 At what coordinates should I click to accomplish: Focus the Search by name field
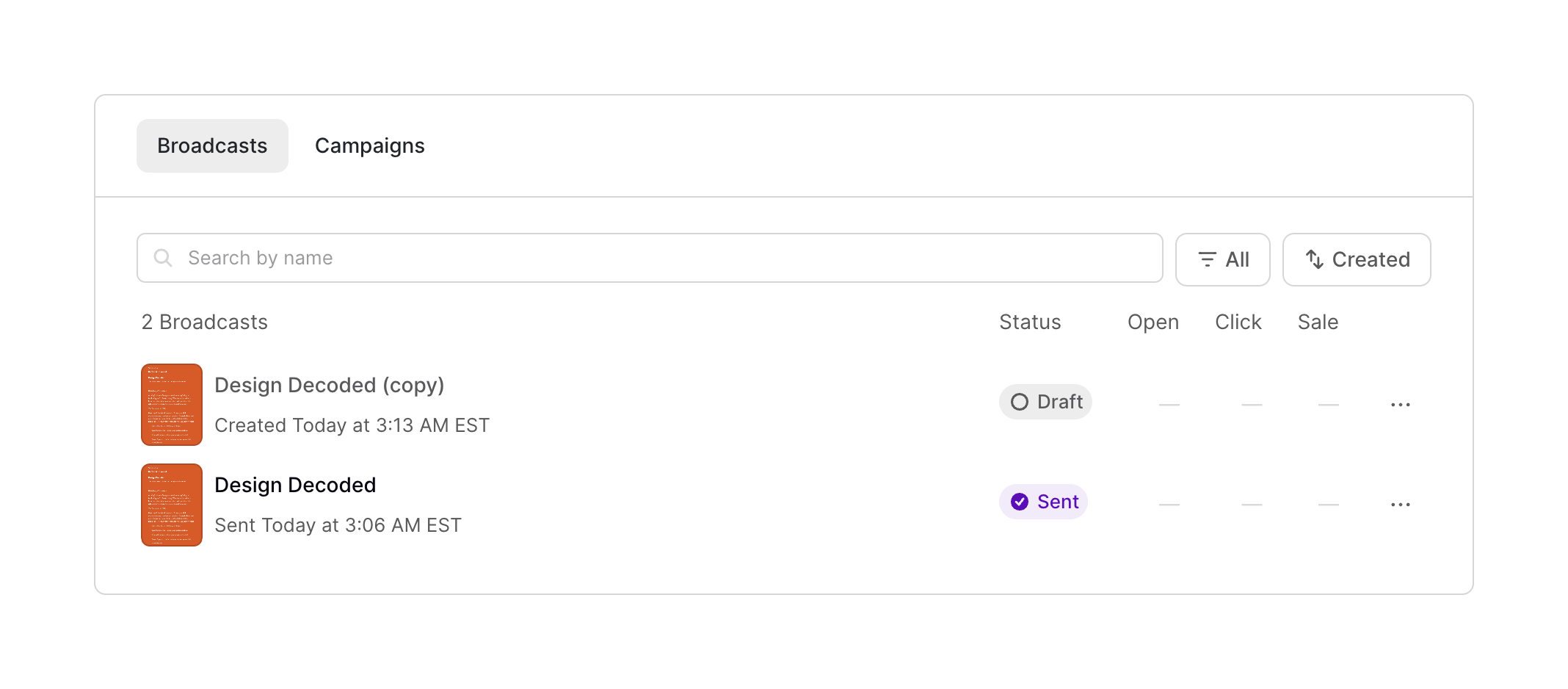(x=661, y=258)
